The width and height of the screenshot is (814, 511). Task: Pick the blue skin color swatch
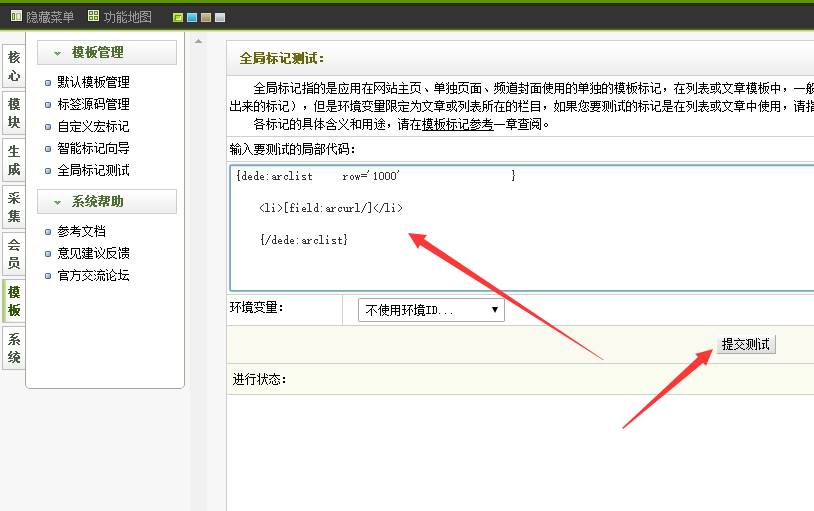(x=192, y=18)
